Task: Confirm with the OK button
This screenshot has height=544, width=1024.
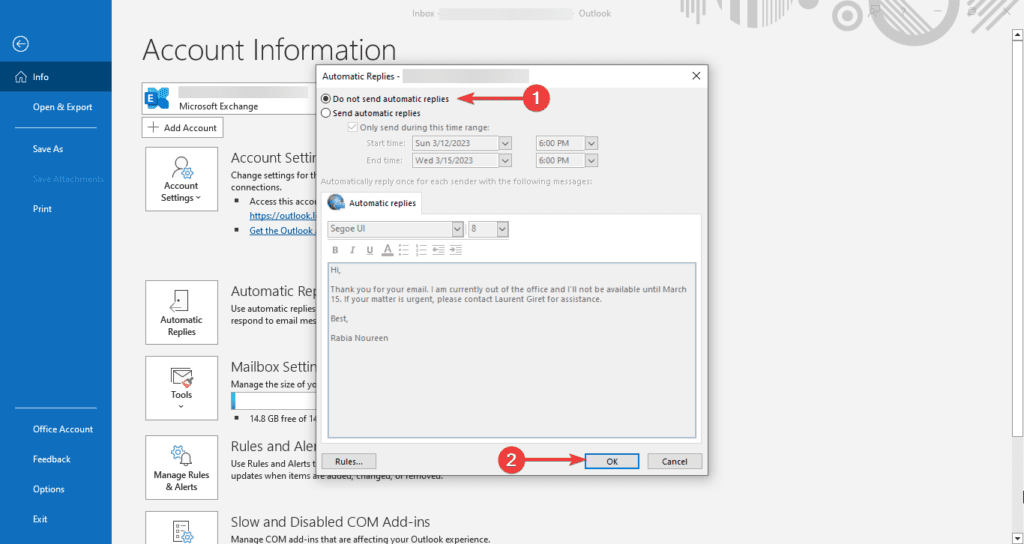Action: (612, 461)
